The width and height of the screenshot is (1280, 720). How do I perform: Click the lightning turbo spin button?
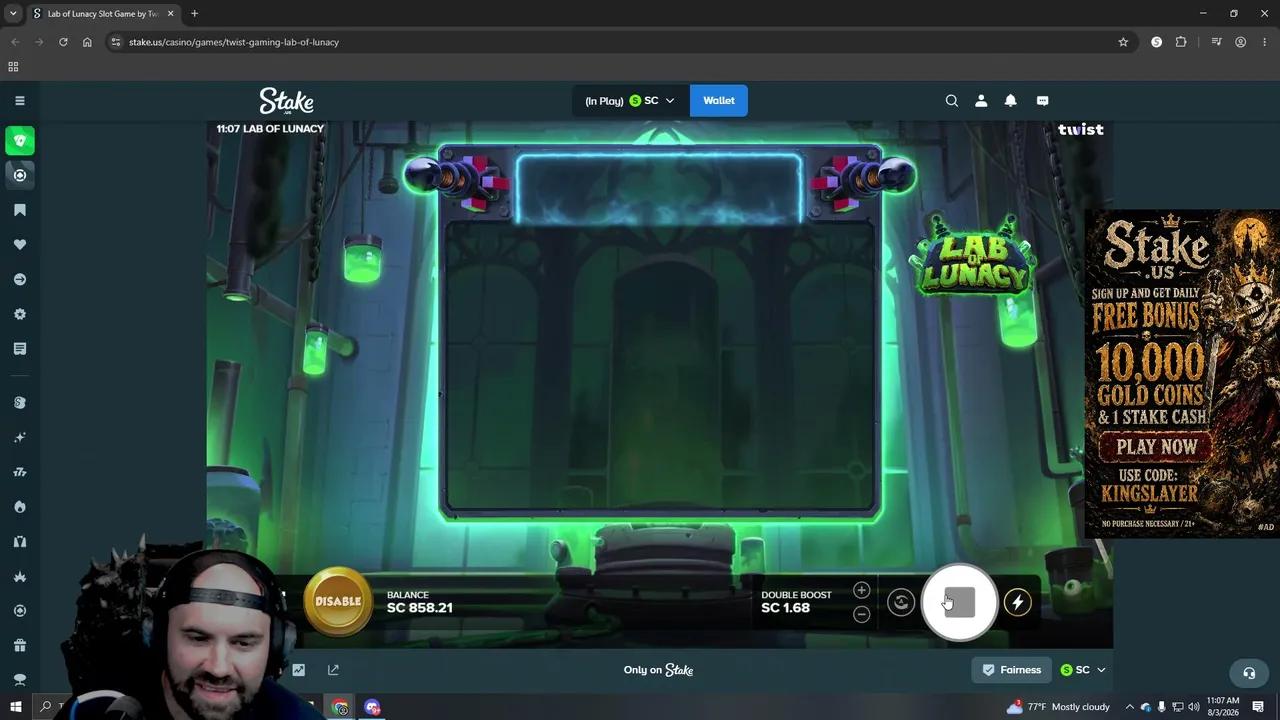[x=1018, y=602]
